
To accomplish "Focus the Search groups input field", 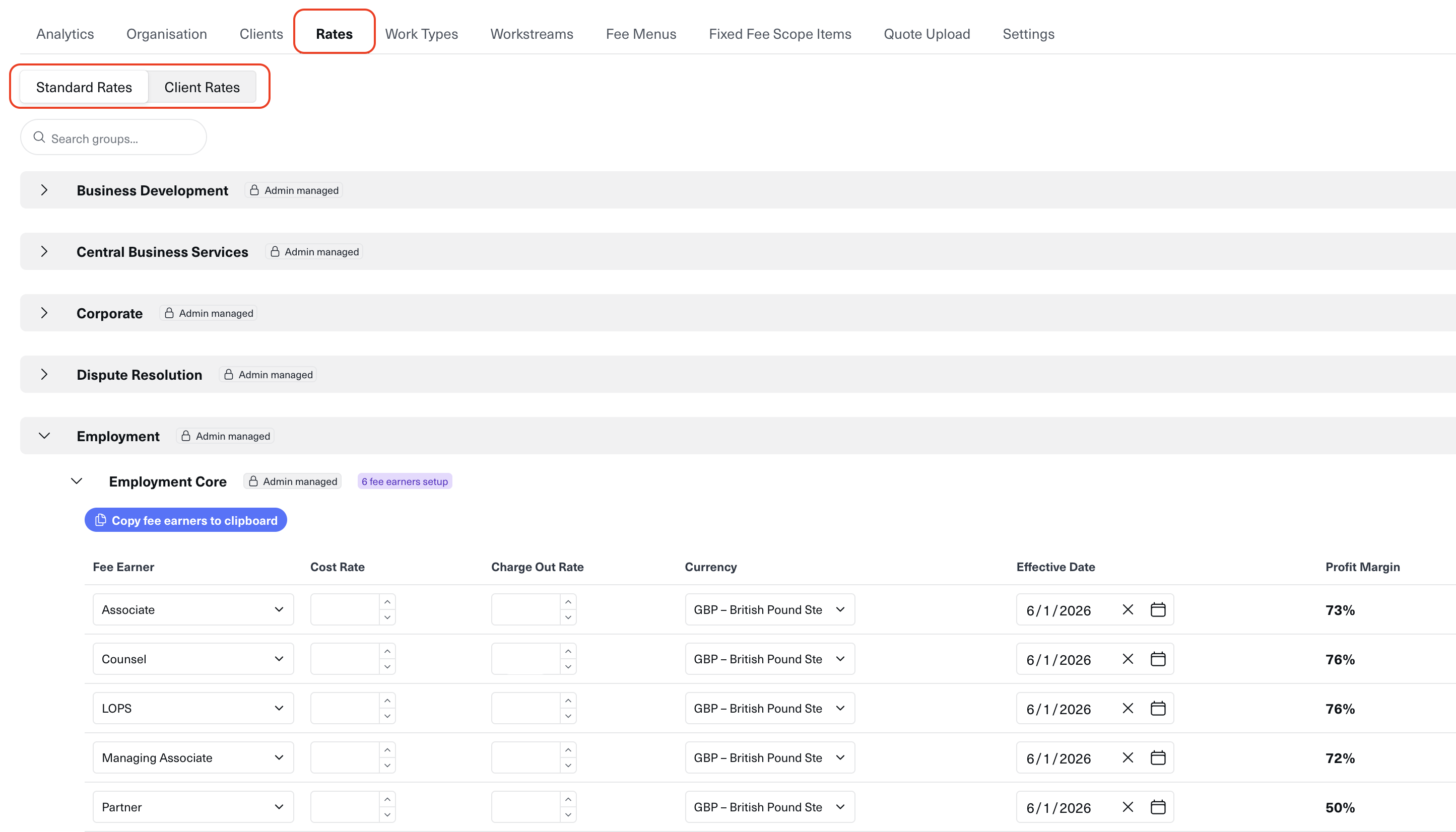I will click(123, 138).
